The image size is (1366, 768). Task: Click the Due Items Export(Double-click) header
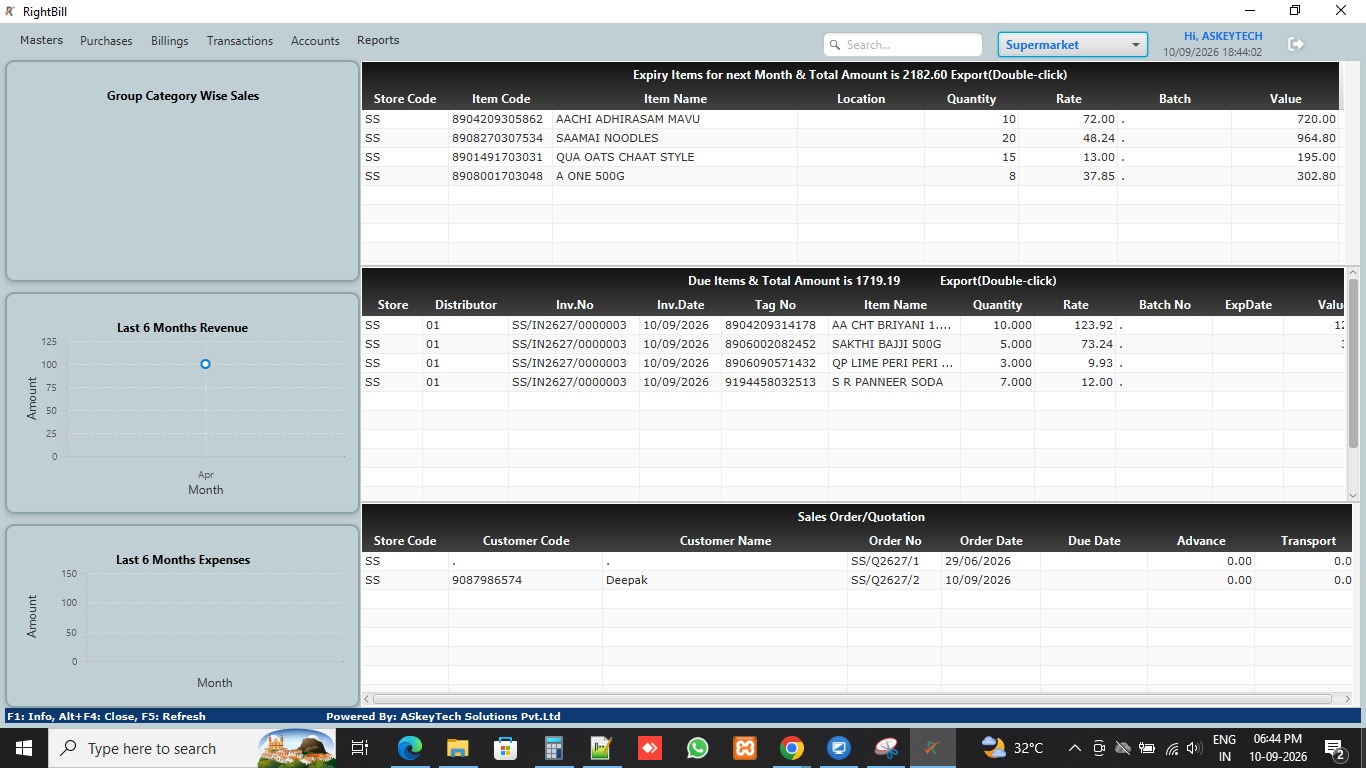click(998, 281)
